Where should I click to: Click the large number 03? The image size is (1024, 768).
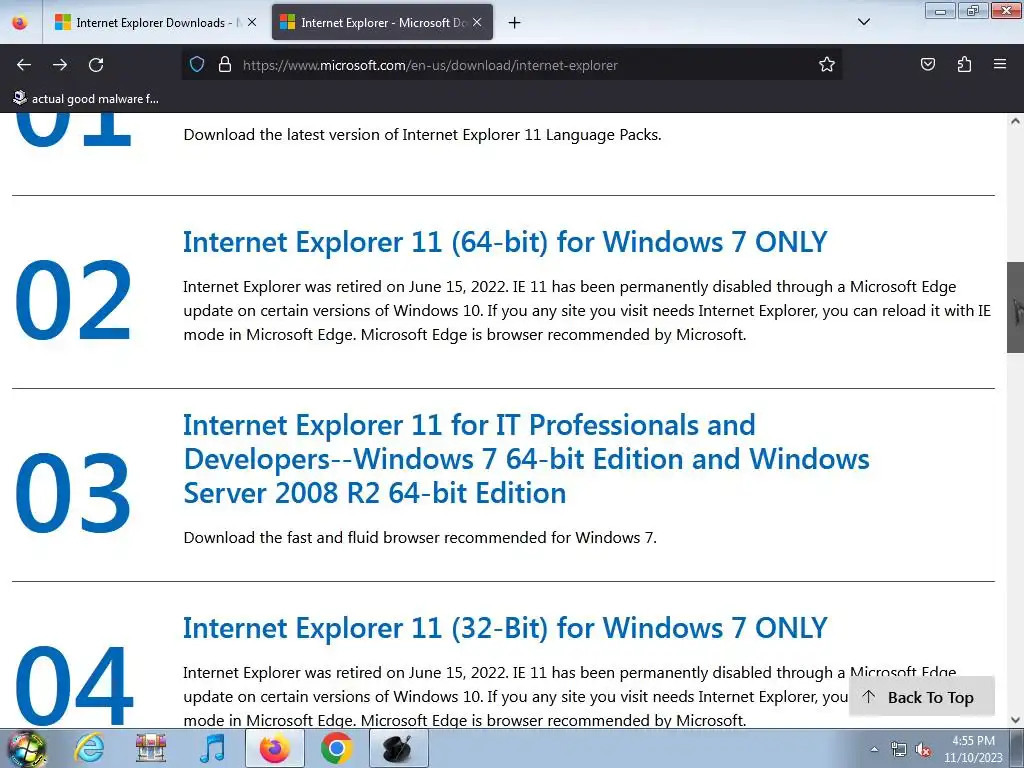[x=73, y=492]
